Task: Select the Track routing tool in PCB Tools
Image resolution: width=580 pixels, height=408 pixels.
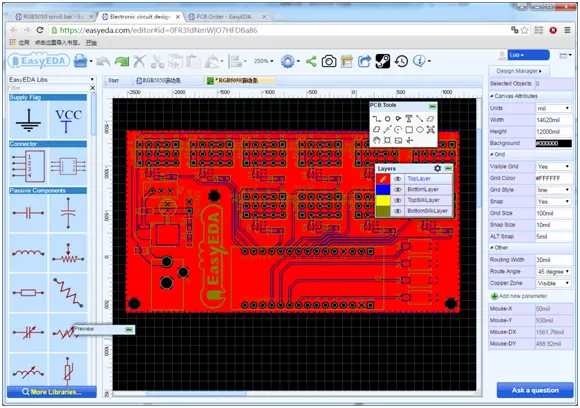Action: (377, 119)
